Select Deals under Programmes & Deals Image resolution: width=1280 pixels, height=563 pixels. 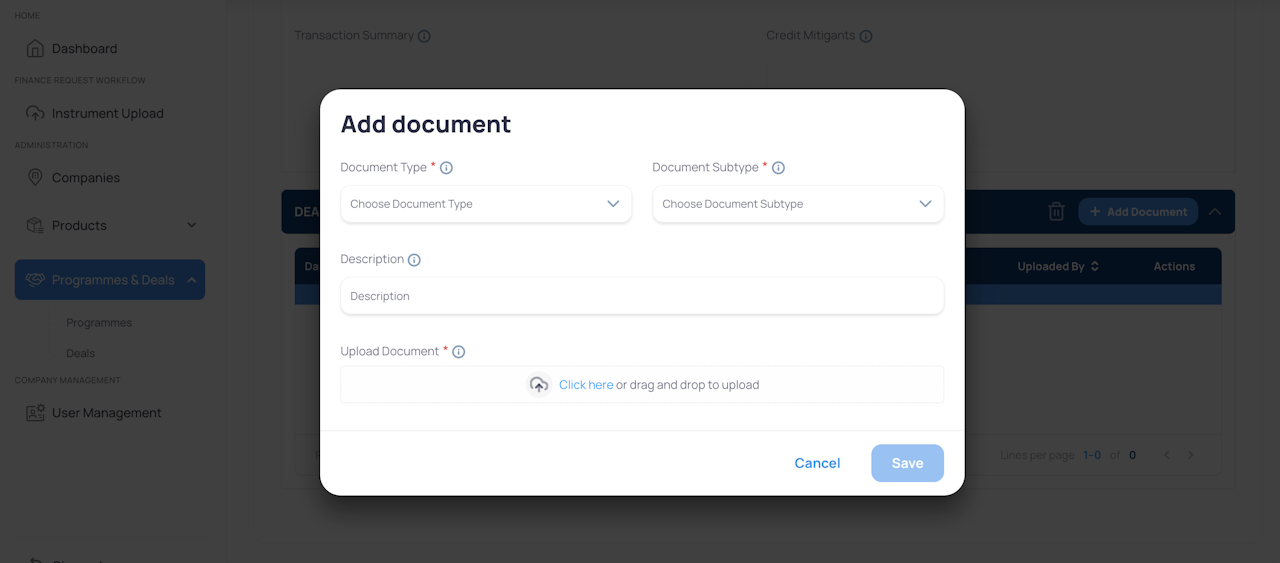pyautogui.click(x=81, y=354)
